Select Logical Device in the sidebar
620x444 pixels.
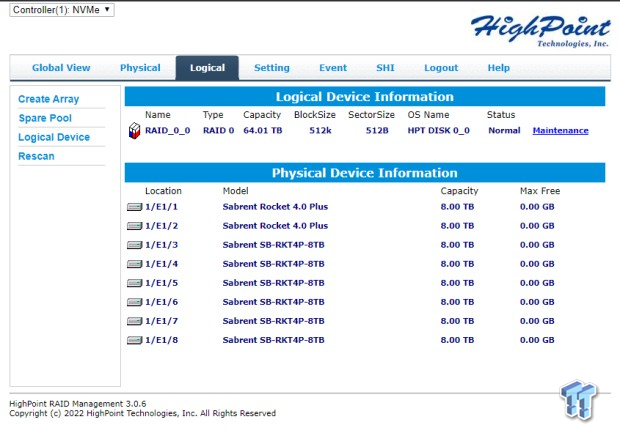pos(54,137)
